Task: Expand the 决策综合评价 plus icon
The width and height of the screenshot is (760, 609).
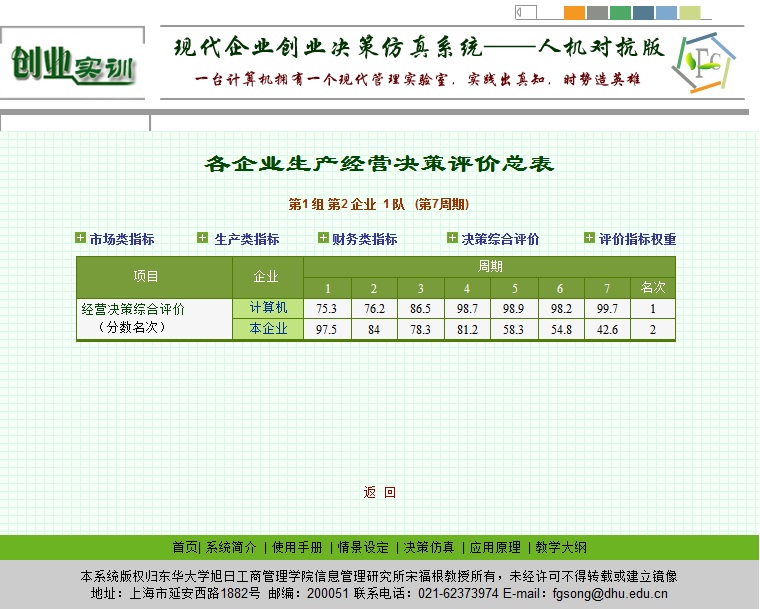Action: click(x=452, y=238)
